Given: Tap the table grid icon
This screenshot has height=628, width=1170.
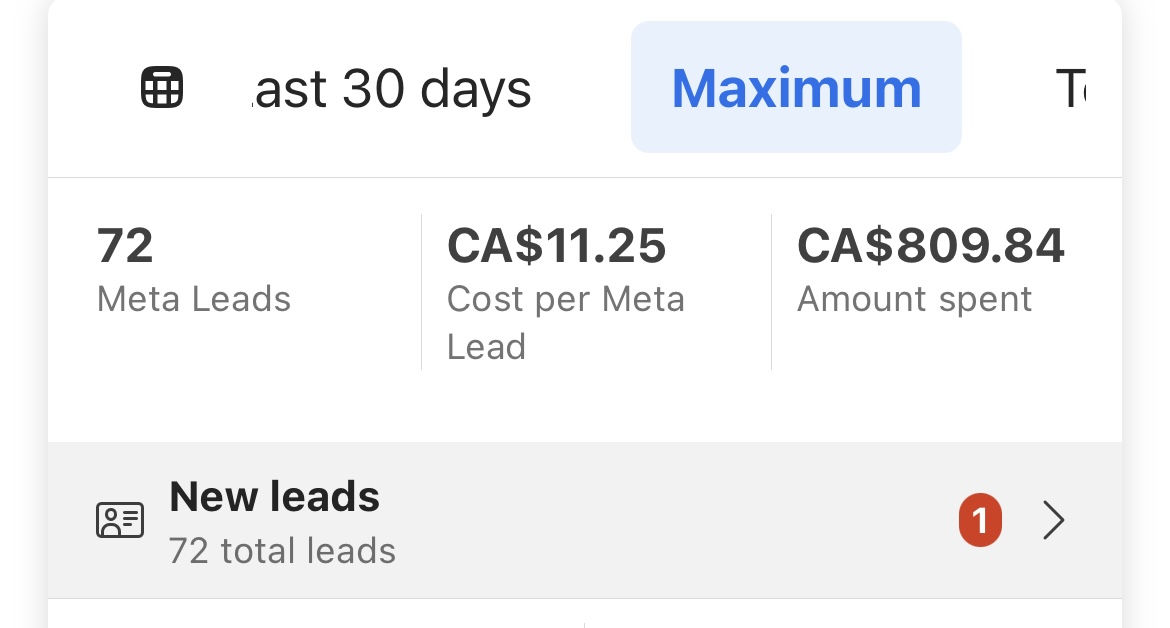Looking at the screenshot, I should pos(161,88).
